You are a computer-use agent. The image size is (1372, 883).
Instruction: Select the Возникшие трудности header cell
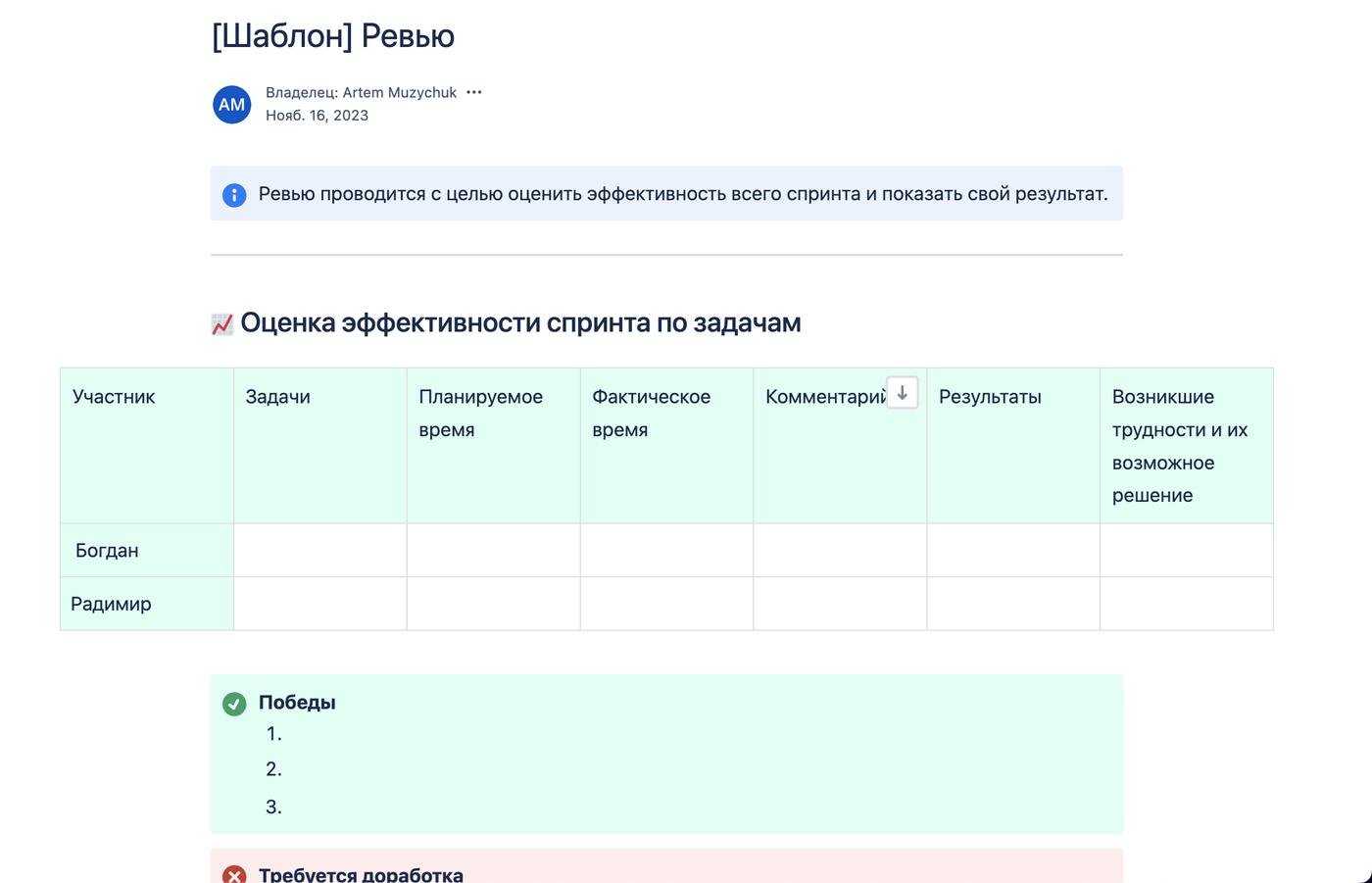[x=1186, y=445]
